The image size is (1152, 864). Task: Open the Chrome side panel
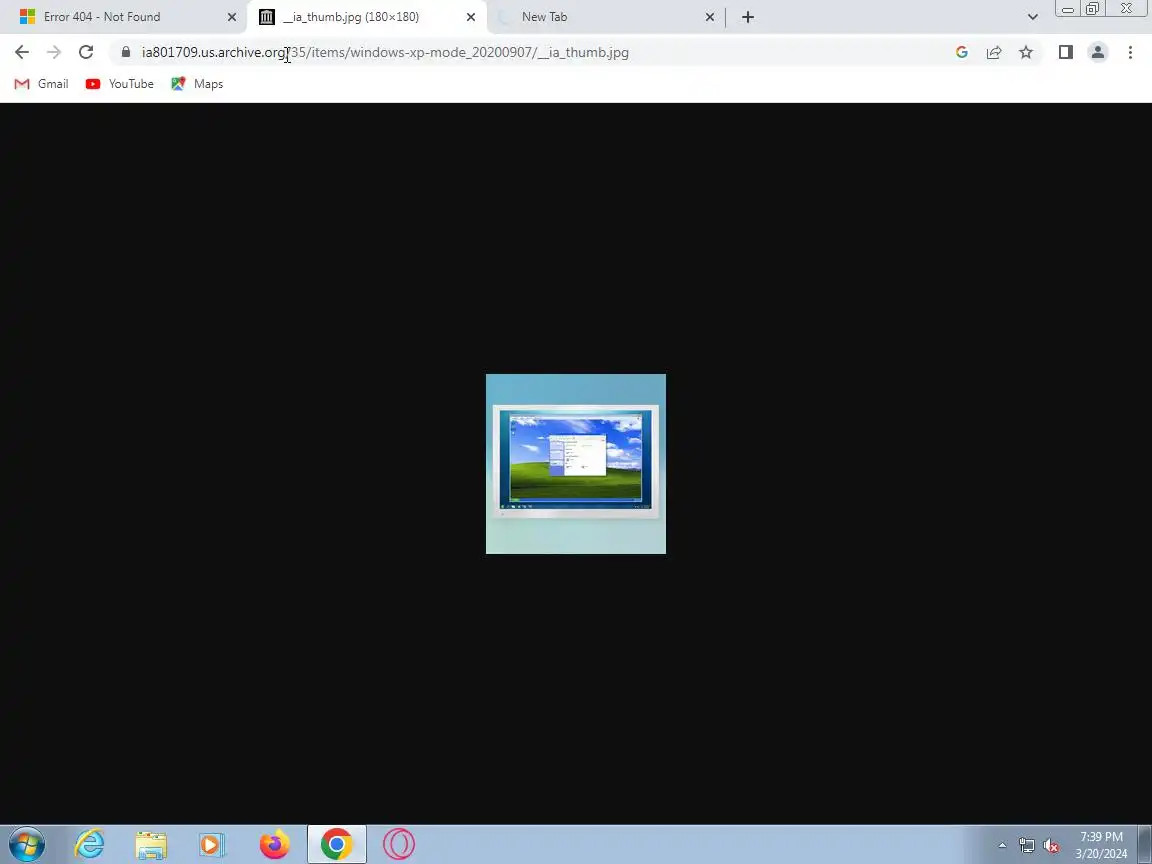tap(1065, 52)
